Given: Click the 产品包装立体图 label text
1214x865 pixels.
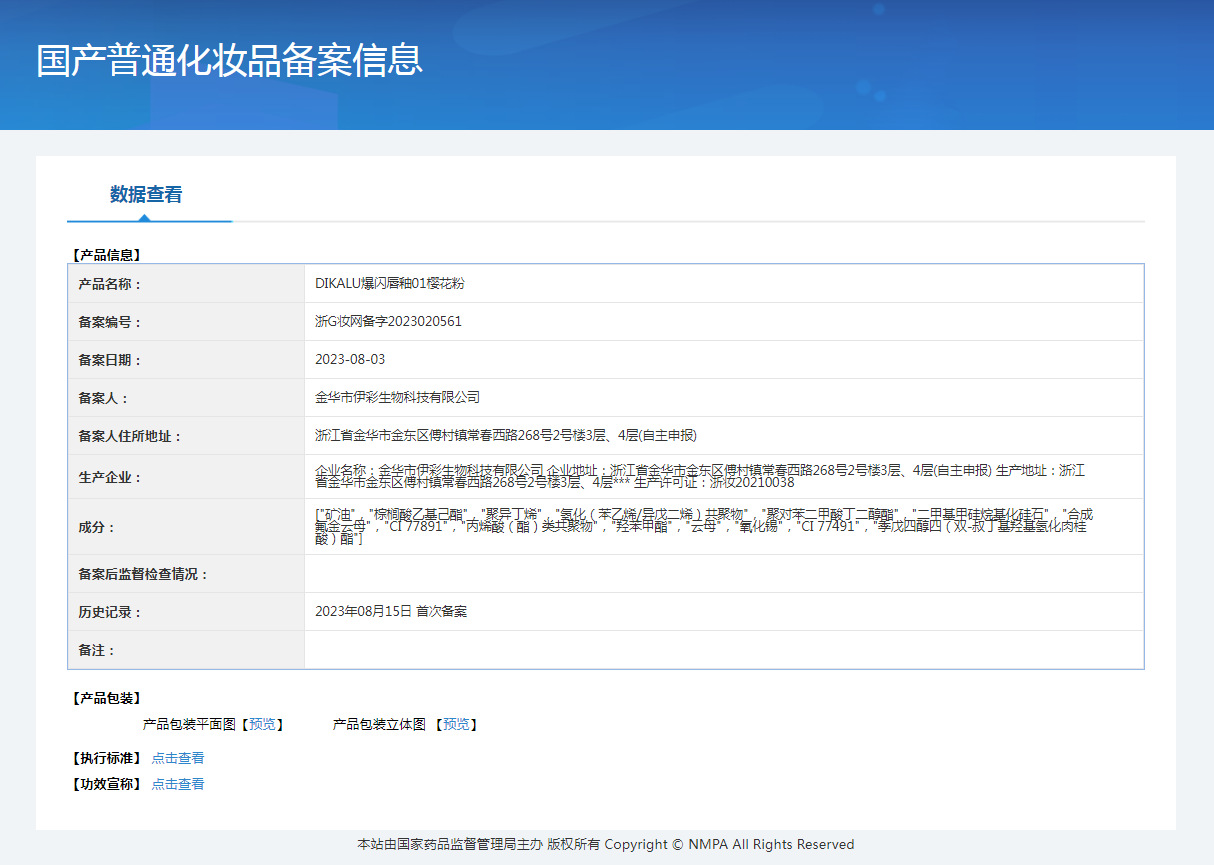Looking at the screenshot, I should pos(379,724).
